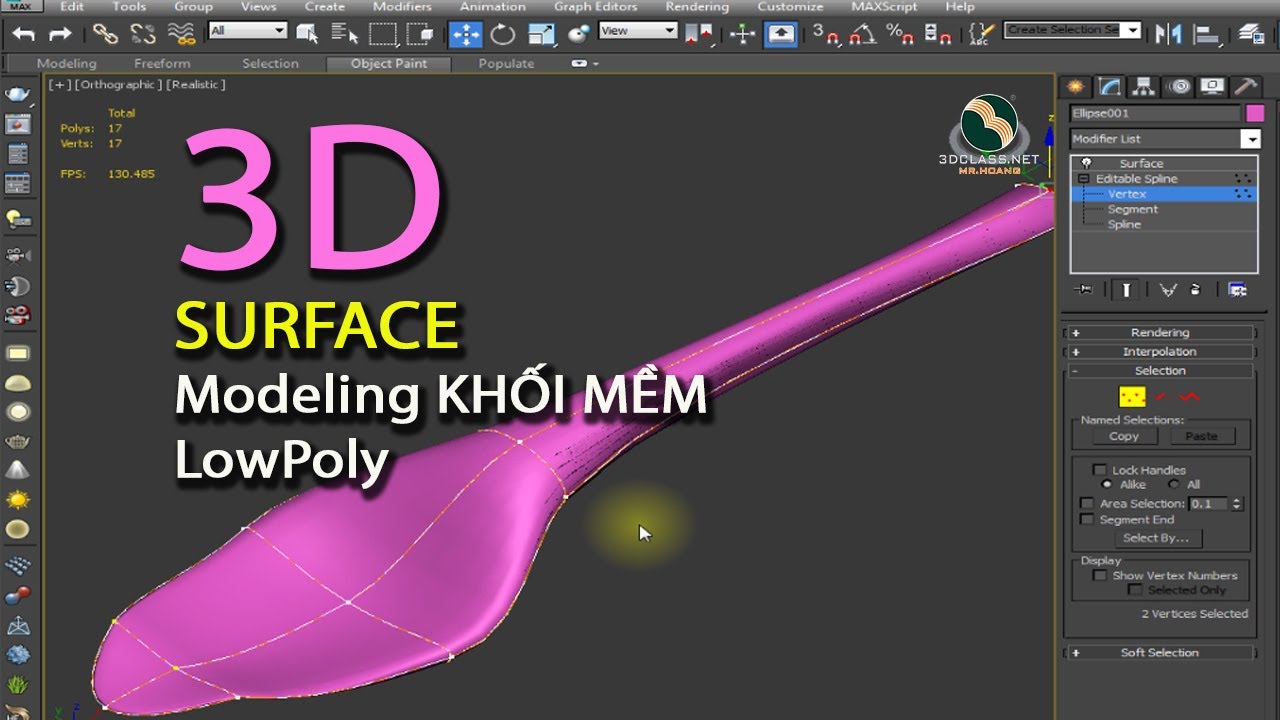1280x720 pixels.
Task: Enable Segment End checkbox
Action: pos(1087,519)
